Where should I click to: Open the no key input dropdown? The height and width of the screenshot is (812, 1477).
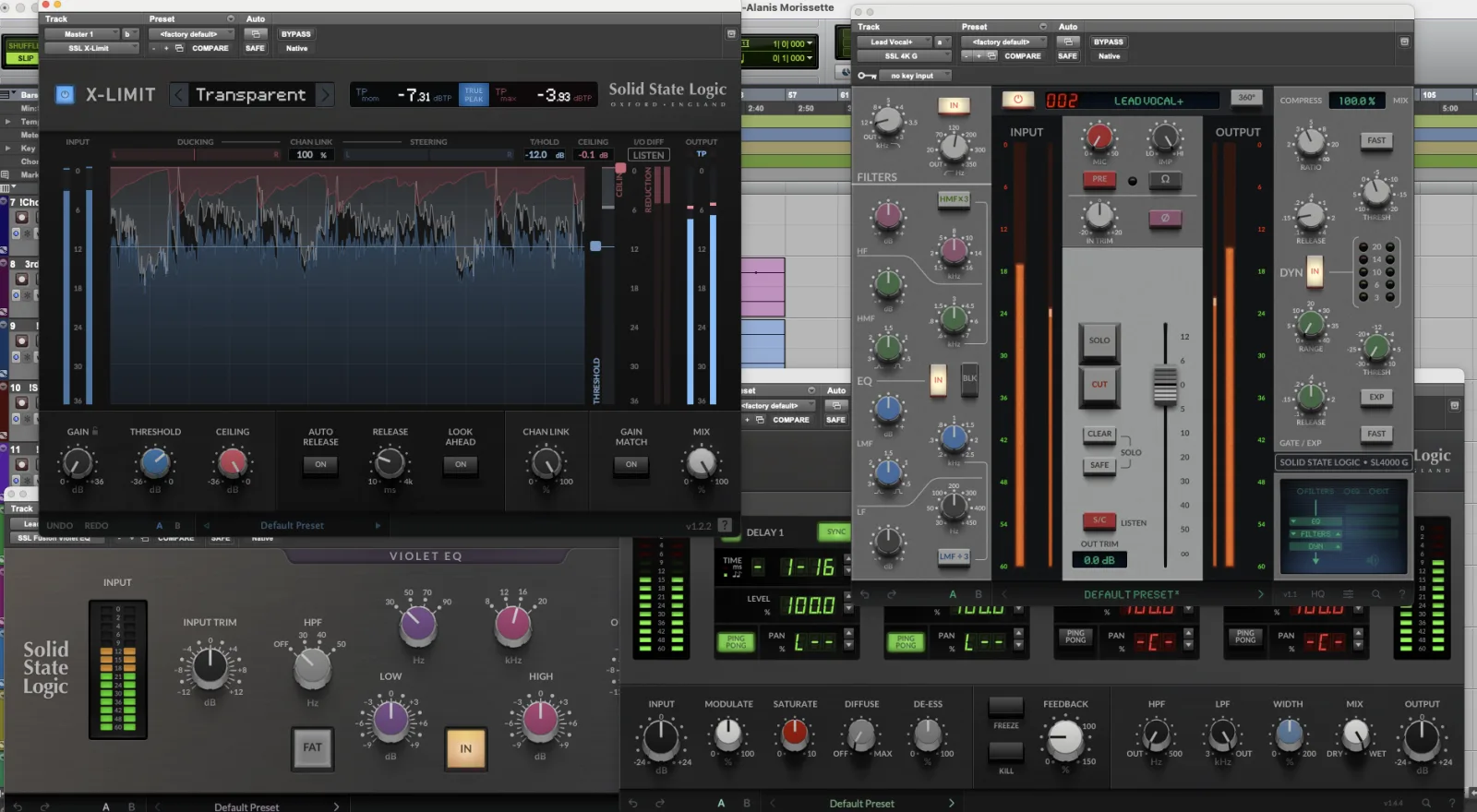[x=916, y=76]
